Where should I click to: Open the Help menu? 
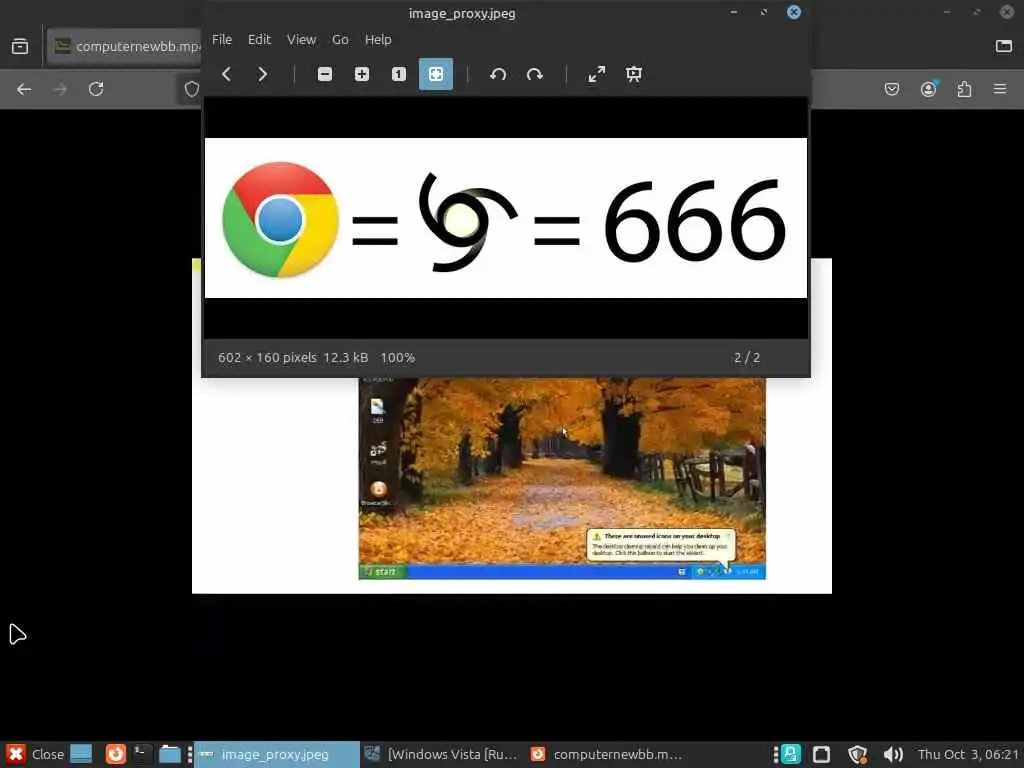click(x=378, y=39)
